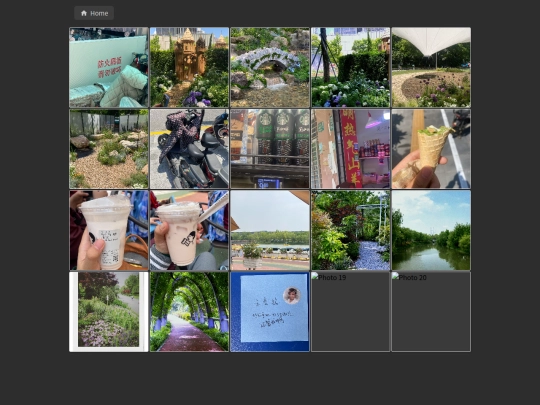Open the hydrangea hedge garden photo

(x=351, y=67)
